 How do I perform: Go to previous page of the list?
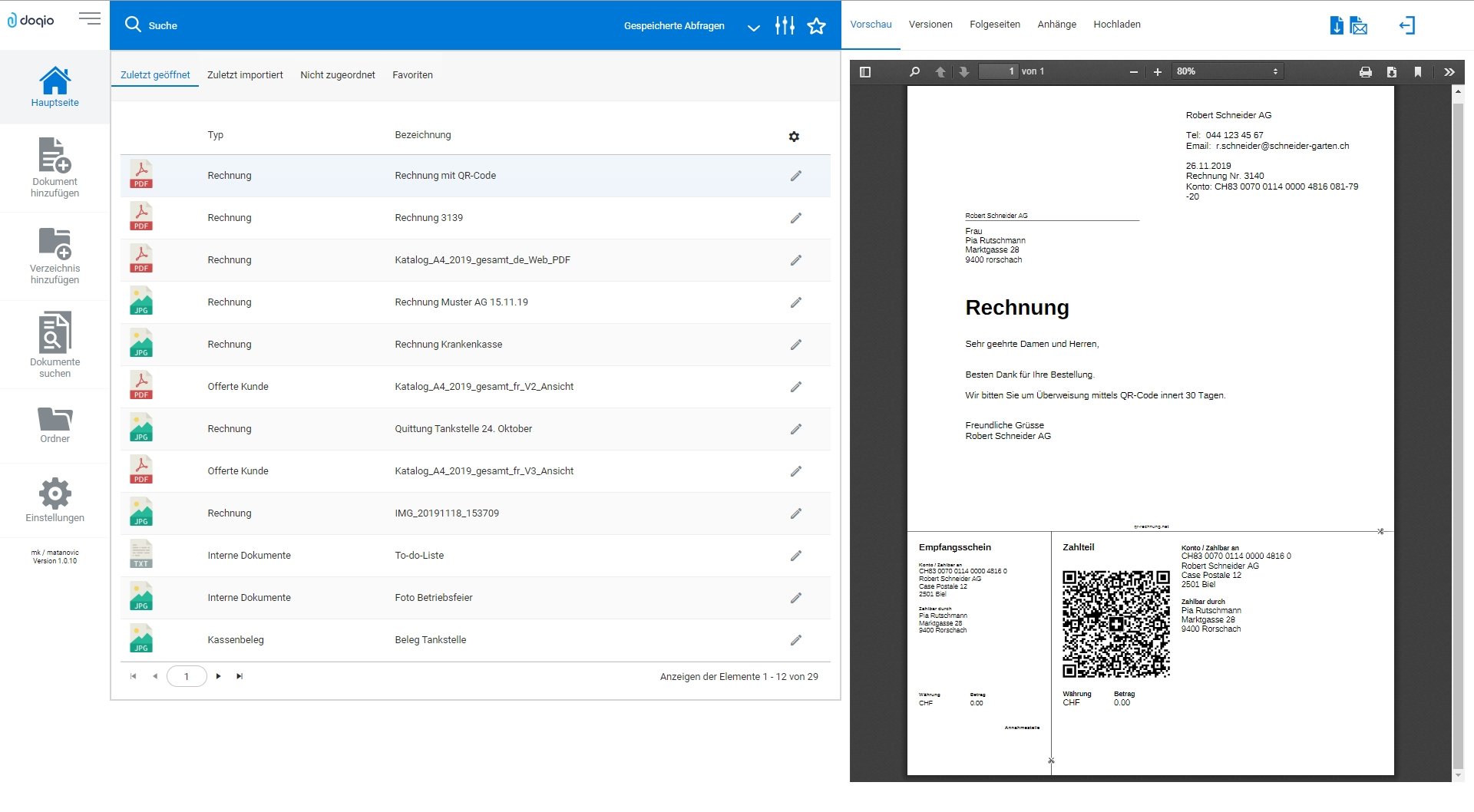click(x=155, y=676)
